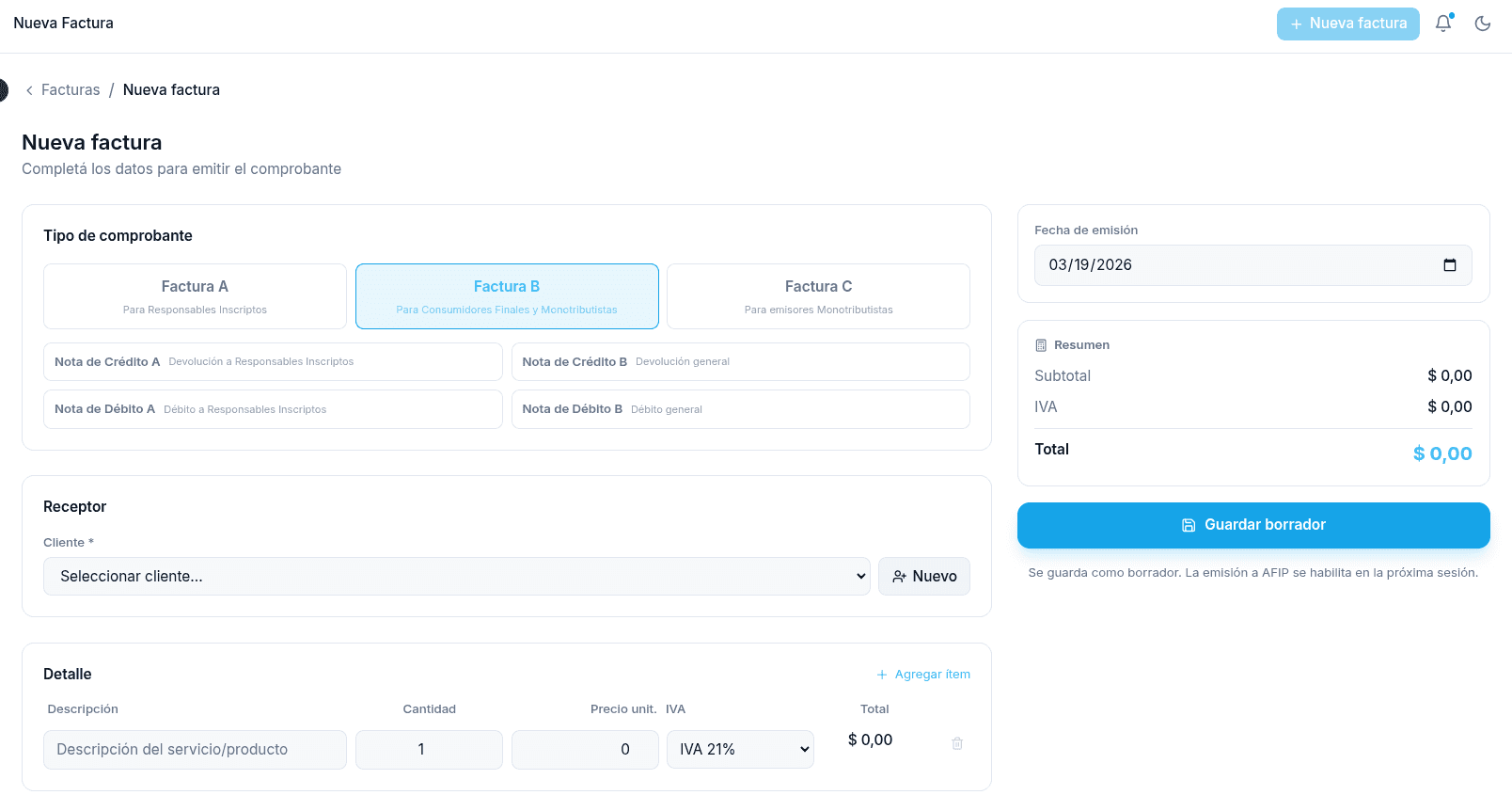Go to Facturas breadcrumb link
1512x811 pixels.
71,90
